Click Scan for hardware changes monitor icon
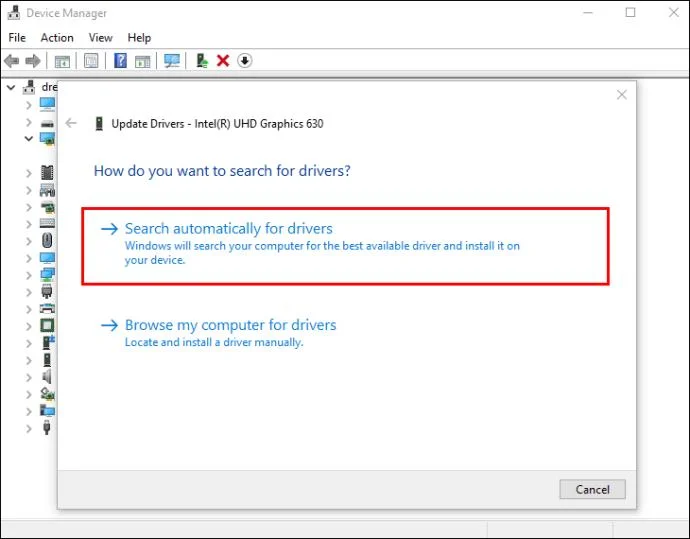This screenshot has height=539, width=690. point(172,61)
